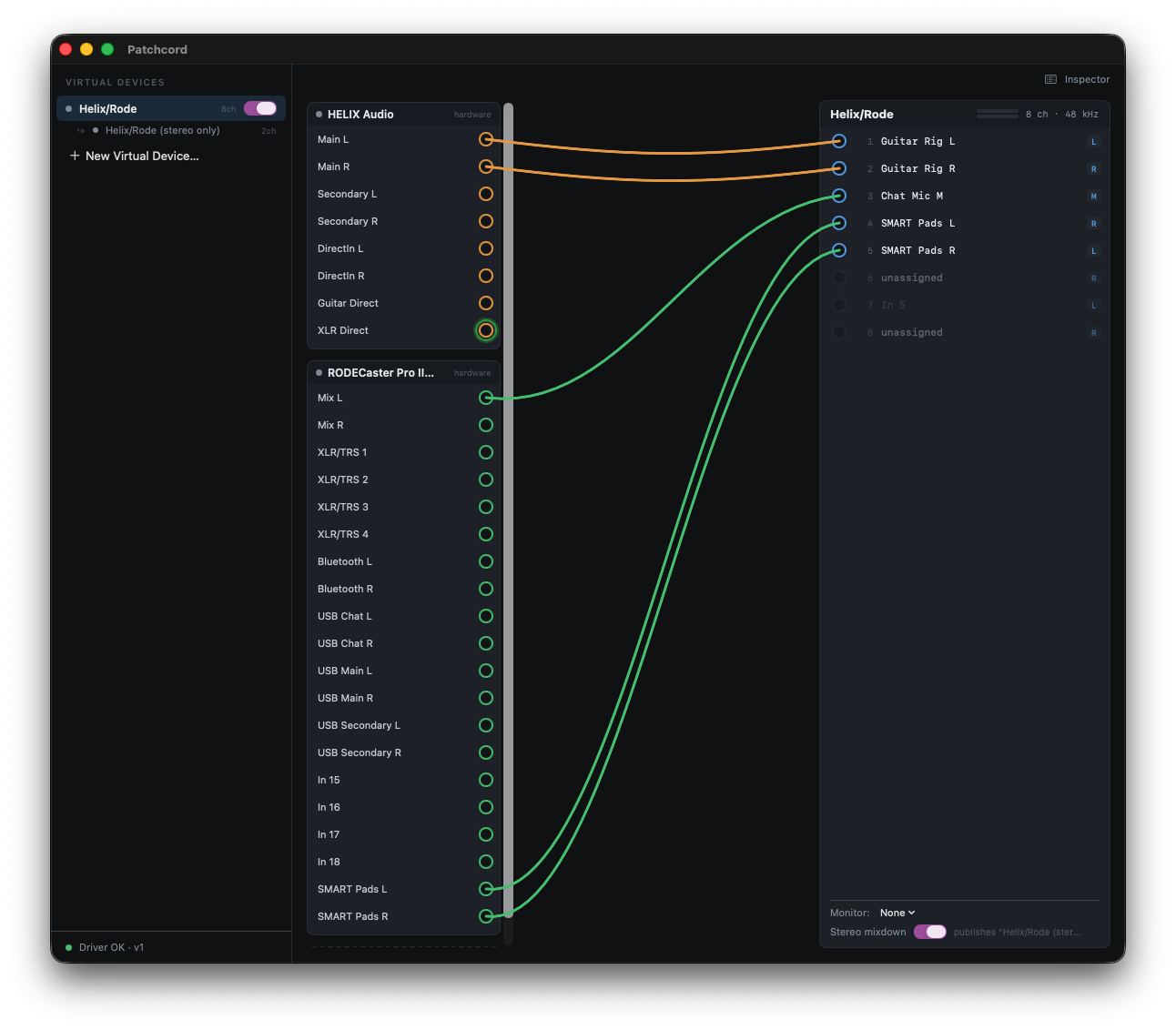Click the USB Secondary L port
The image size is (1176, 1030).
486,725
